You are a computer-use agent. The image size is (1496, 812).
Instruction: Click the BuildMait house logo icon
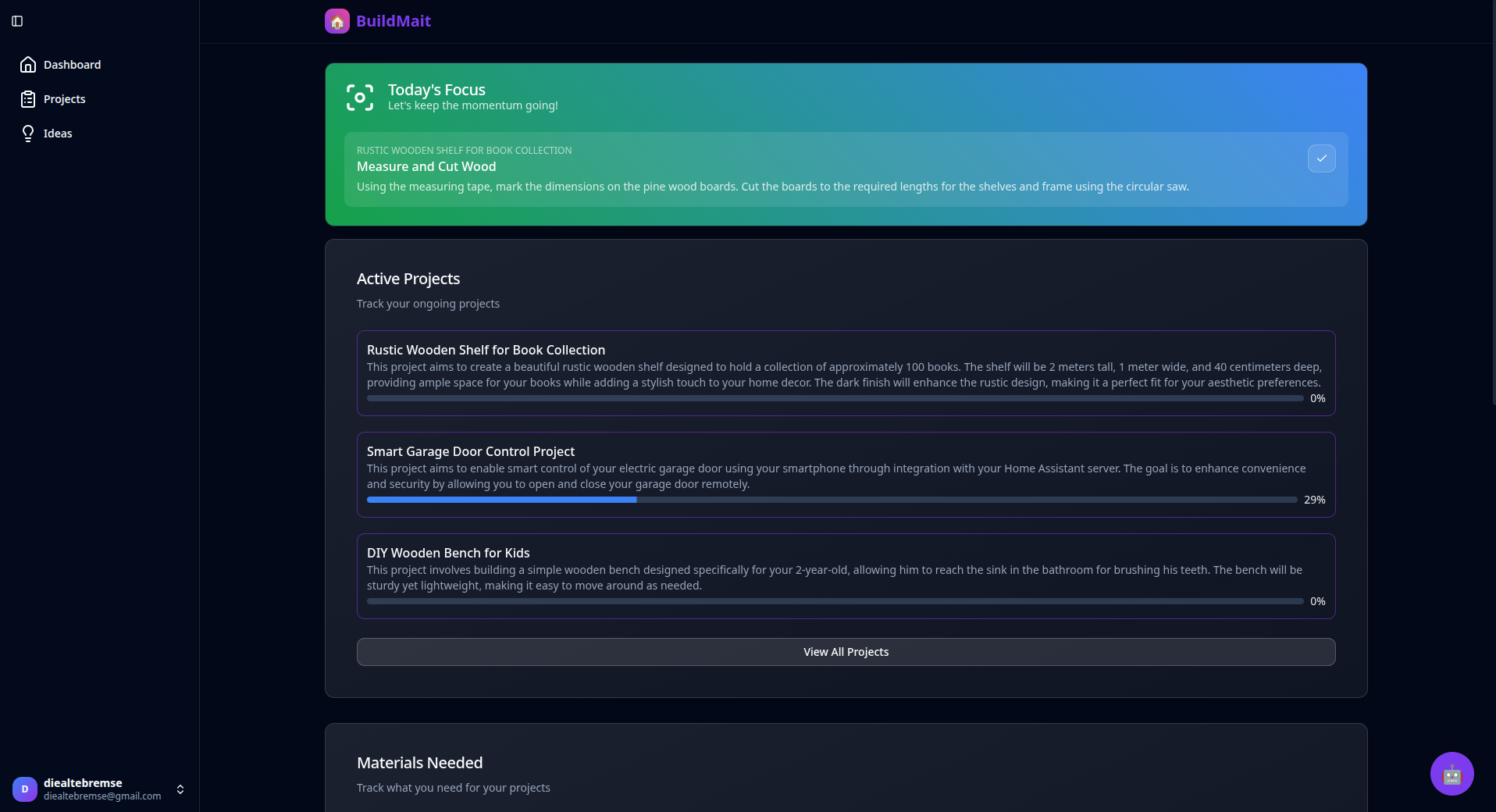pyautogui.click(x=337, y=21)
